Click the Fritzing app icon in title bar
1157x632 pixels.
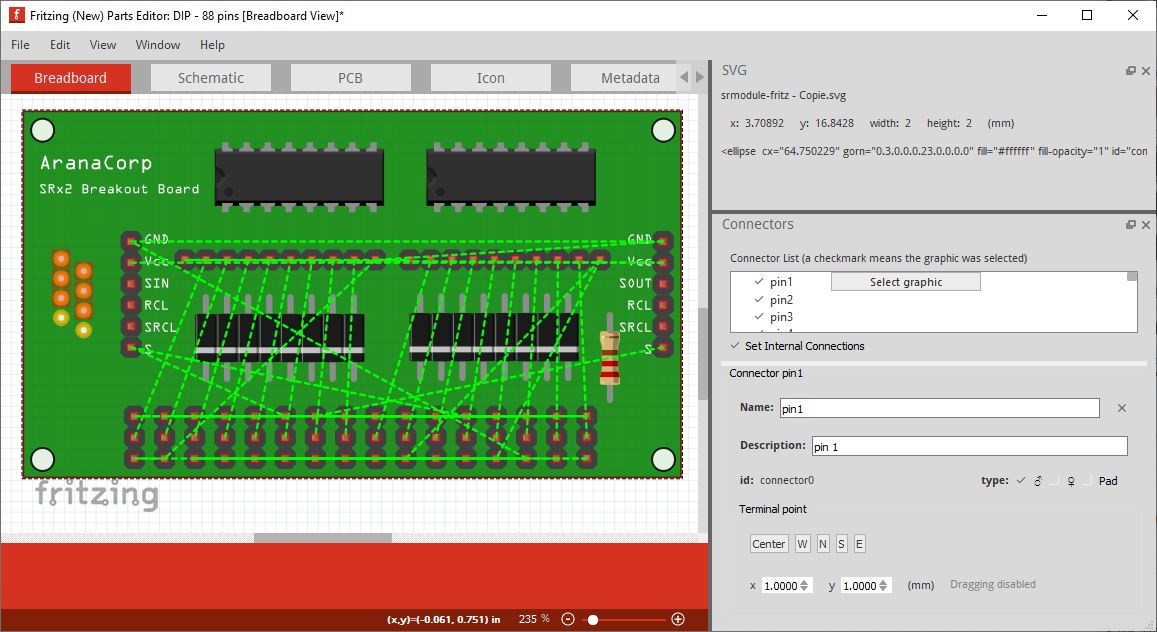(16, 15)
